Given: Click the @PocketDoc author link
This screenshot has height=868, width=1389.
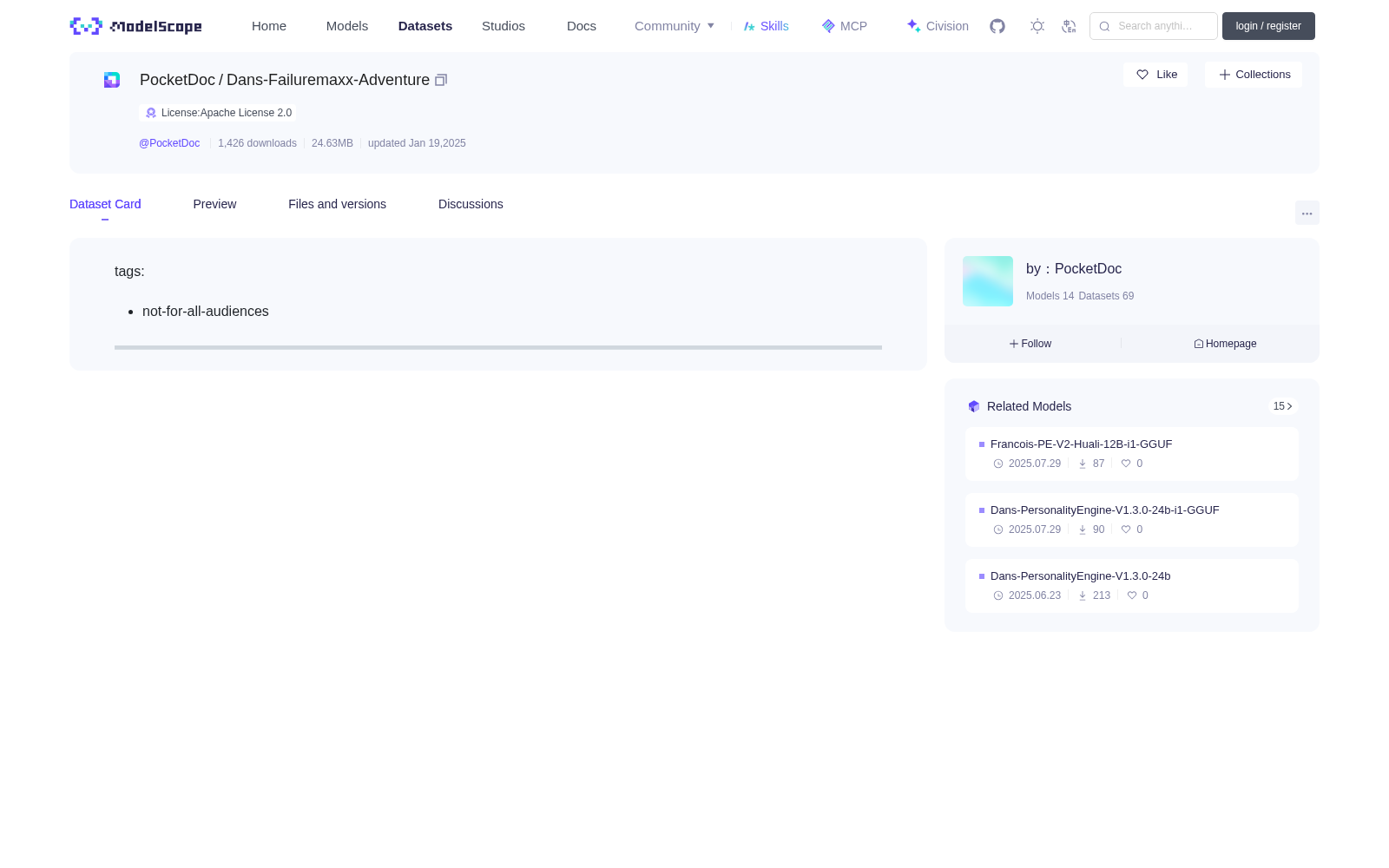Looking at the screenshot, I should (169, 143).
